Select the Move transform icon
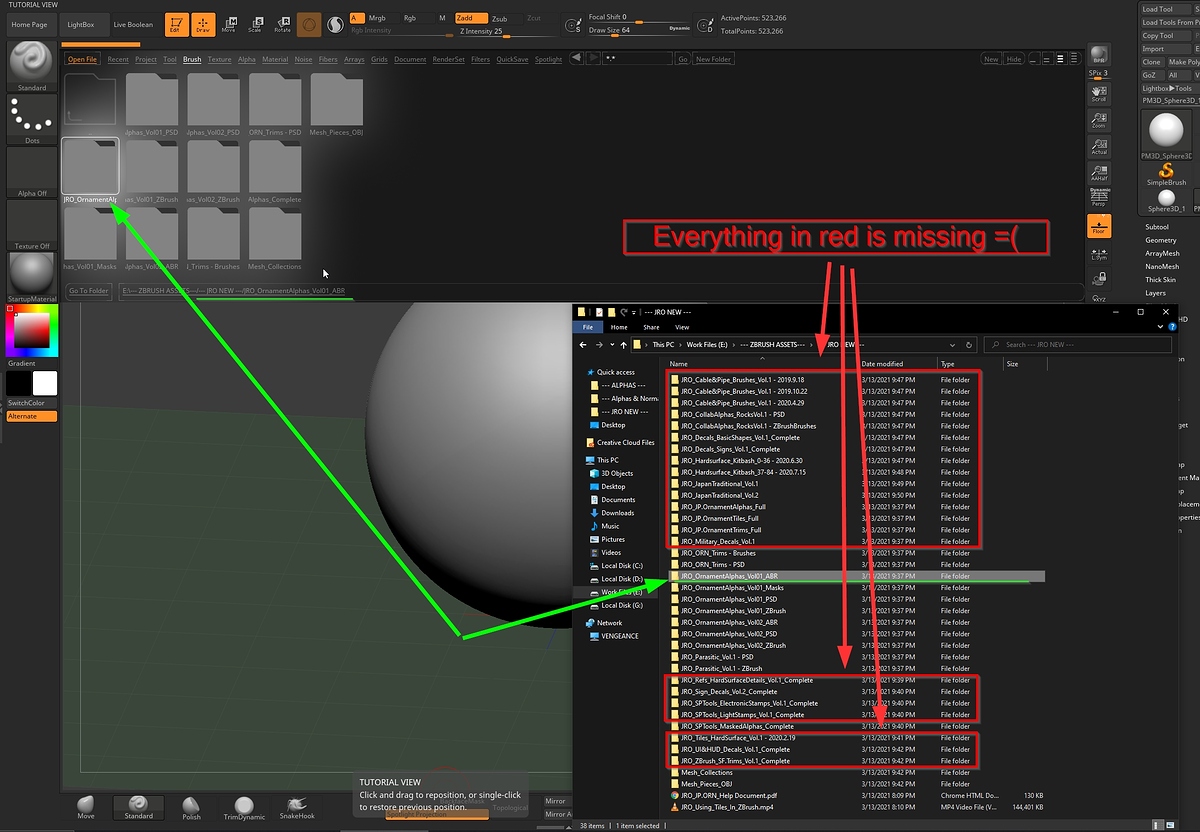The width and height of the screenshot is (1200, 832). [229, 24]
